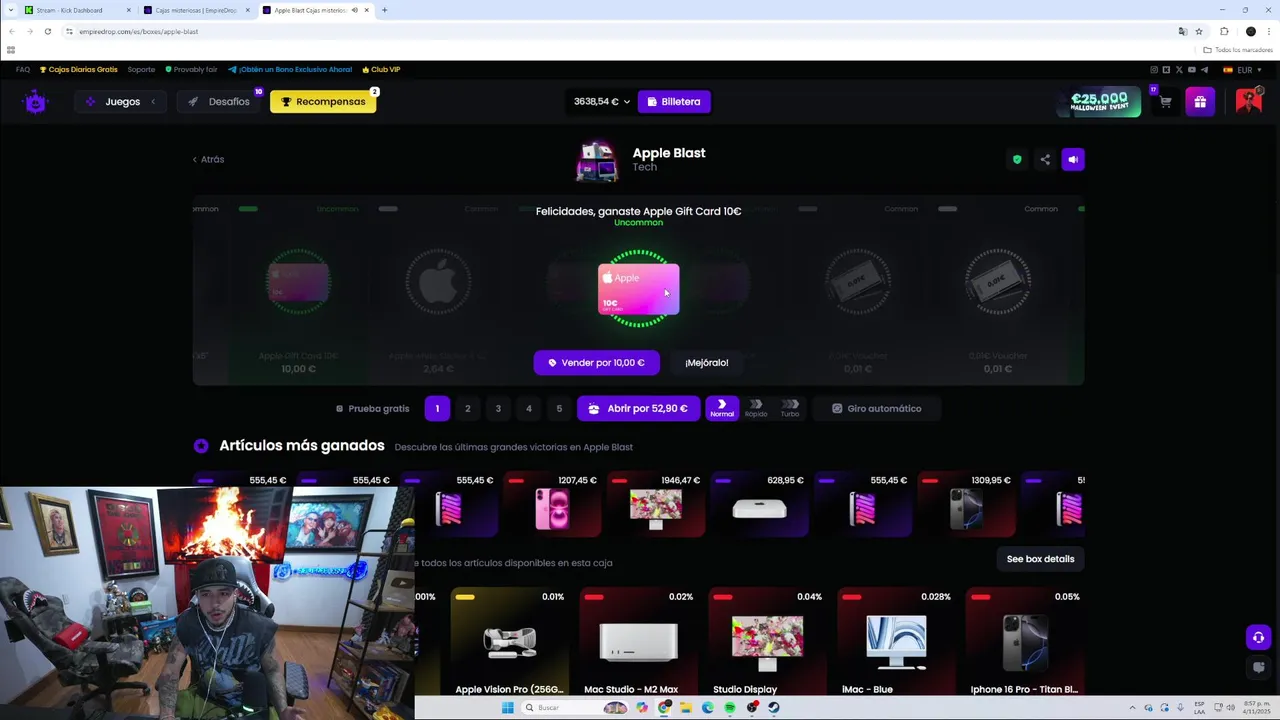The width and height of the screenshot is (1280, 720).
Task: Reload the browser page
Action: tap(47, 31)
